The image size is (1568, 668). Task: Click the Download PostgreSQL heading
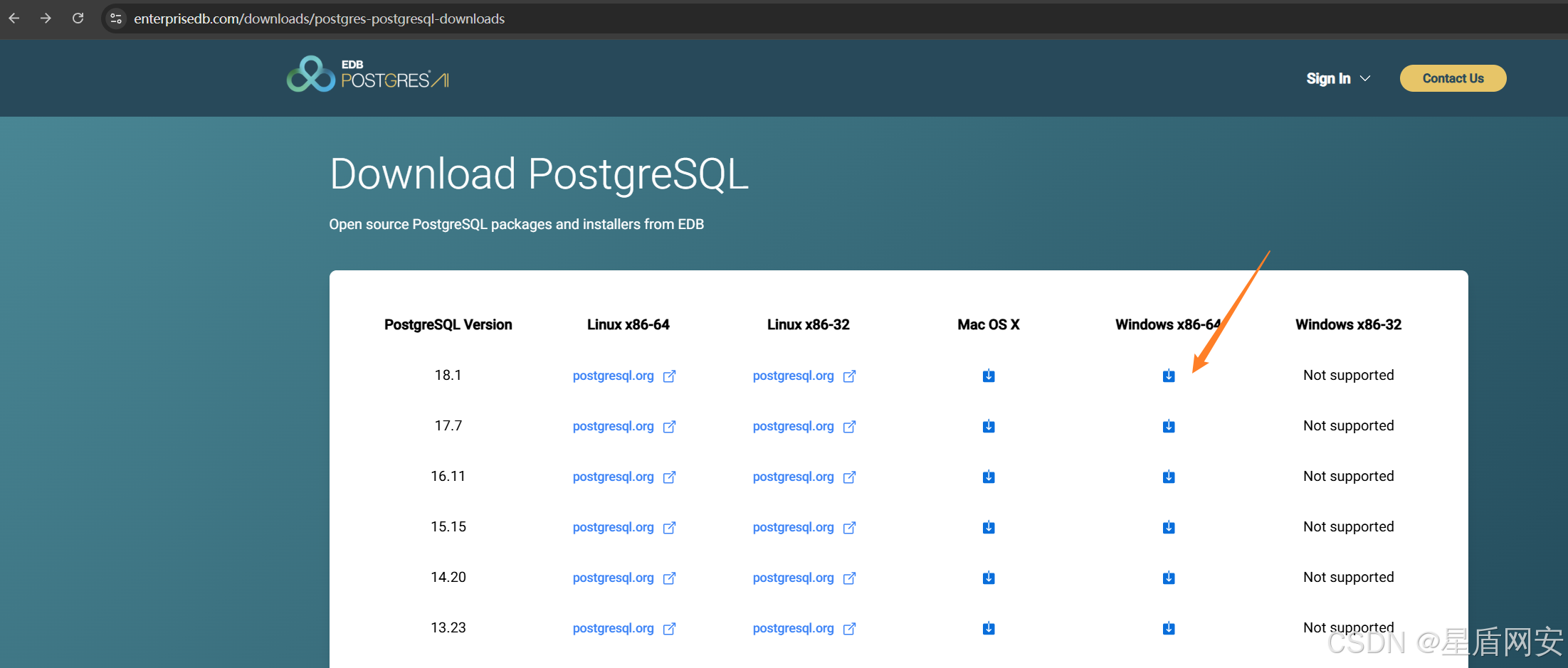[539, 174]
